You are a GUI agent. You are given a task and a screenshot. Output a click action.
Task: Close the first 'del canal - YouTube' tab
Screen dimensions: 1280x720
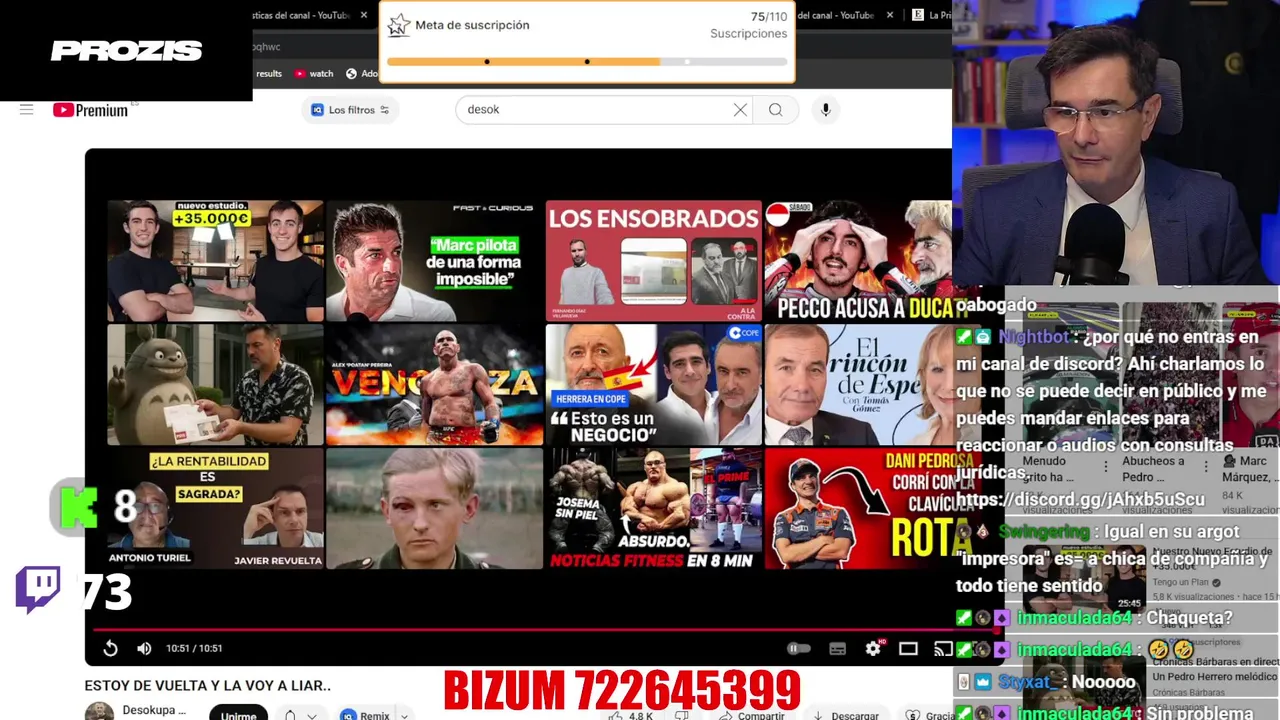tap(364, 15)
